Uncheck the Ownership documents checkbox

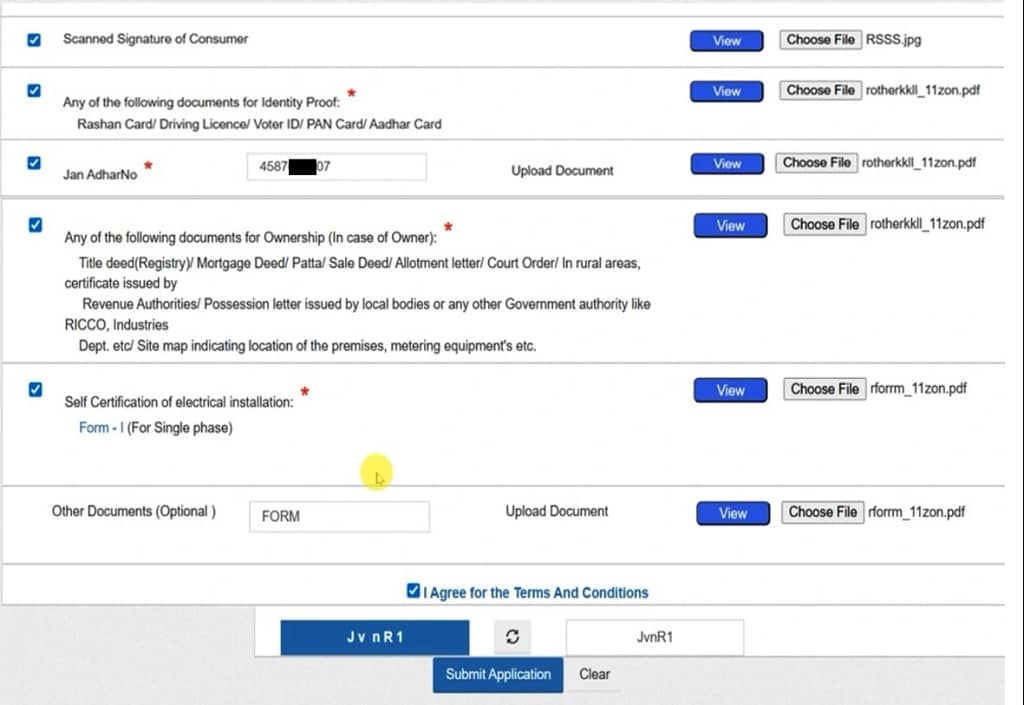click(35, 225)
